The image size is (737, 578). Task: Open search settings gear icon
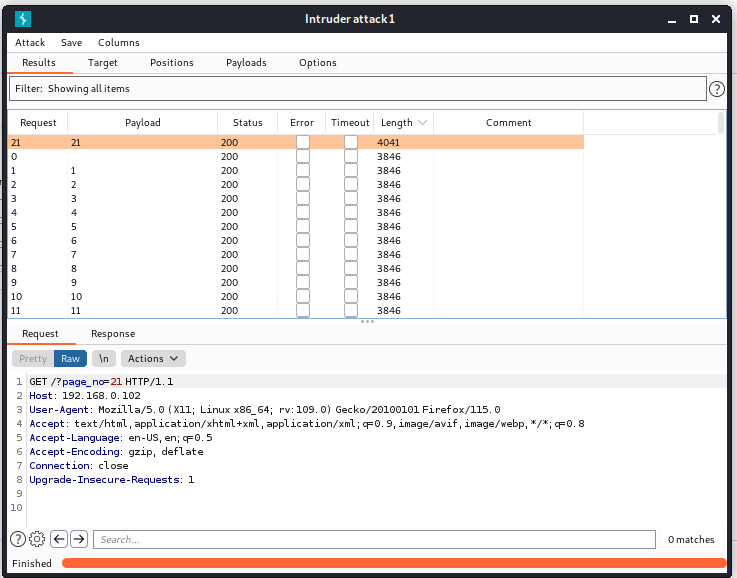[x=37, y=539]
